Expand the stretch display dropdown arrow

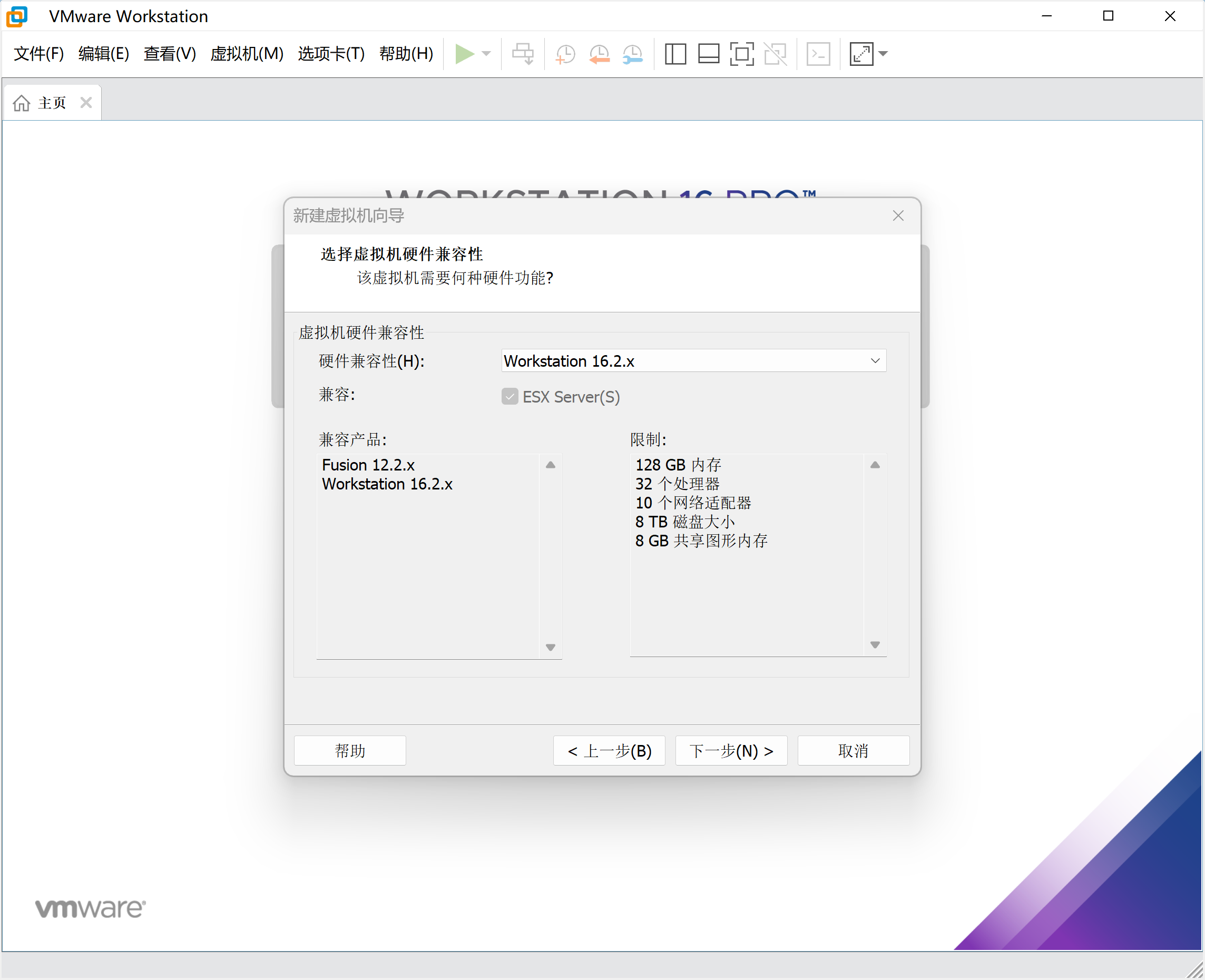click(x=883, y=54)
